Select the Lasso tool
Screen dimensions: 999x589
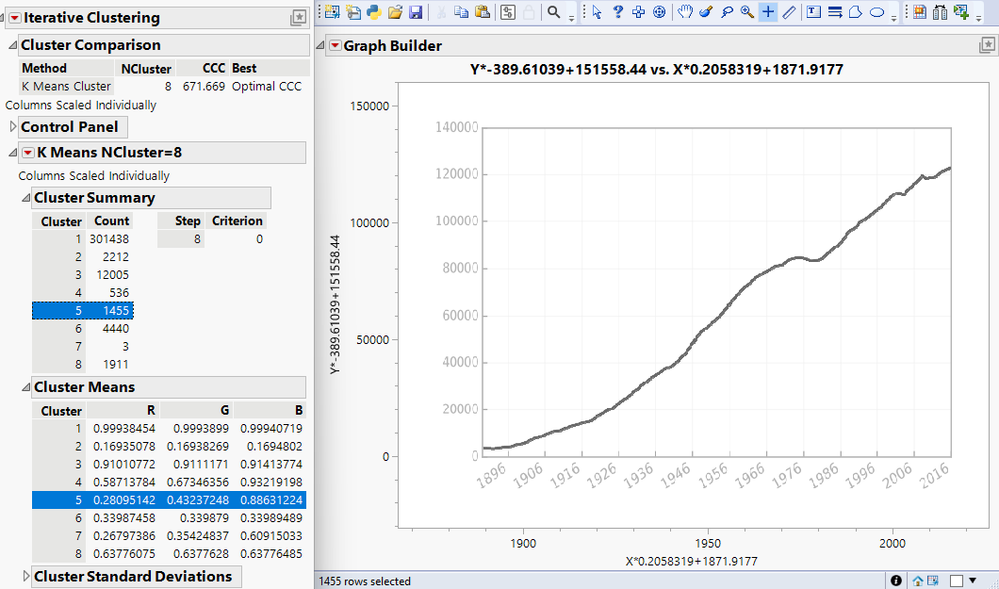click(x=726, y=11)
